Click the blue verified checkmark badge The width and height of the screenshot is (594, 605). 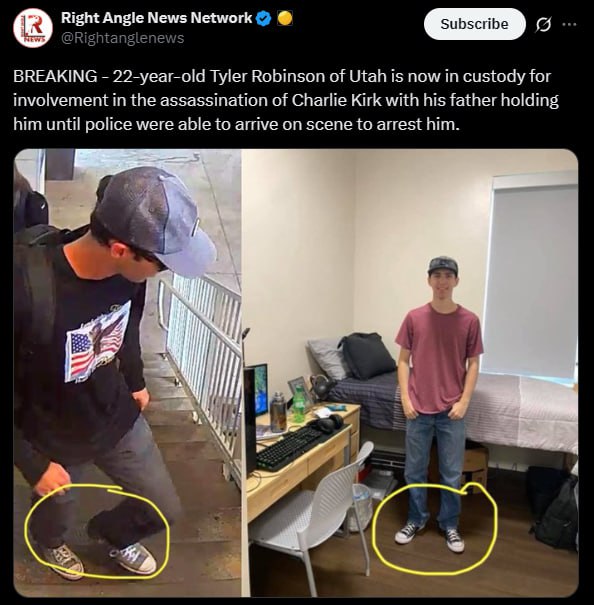[264, 18]
